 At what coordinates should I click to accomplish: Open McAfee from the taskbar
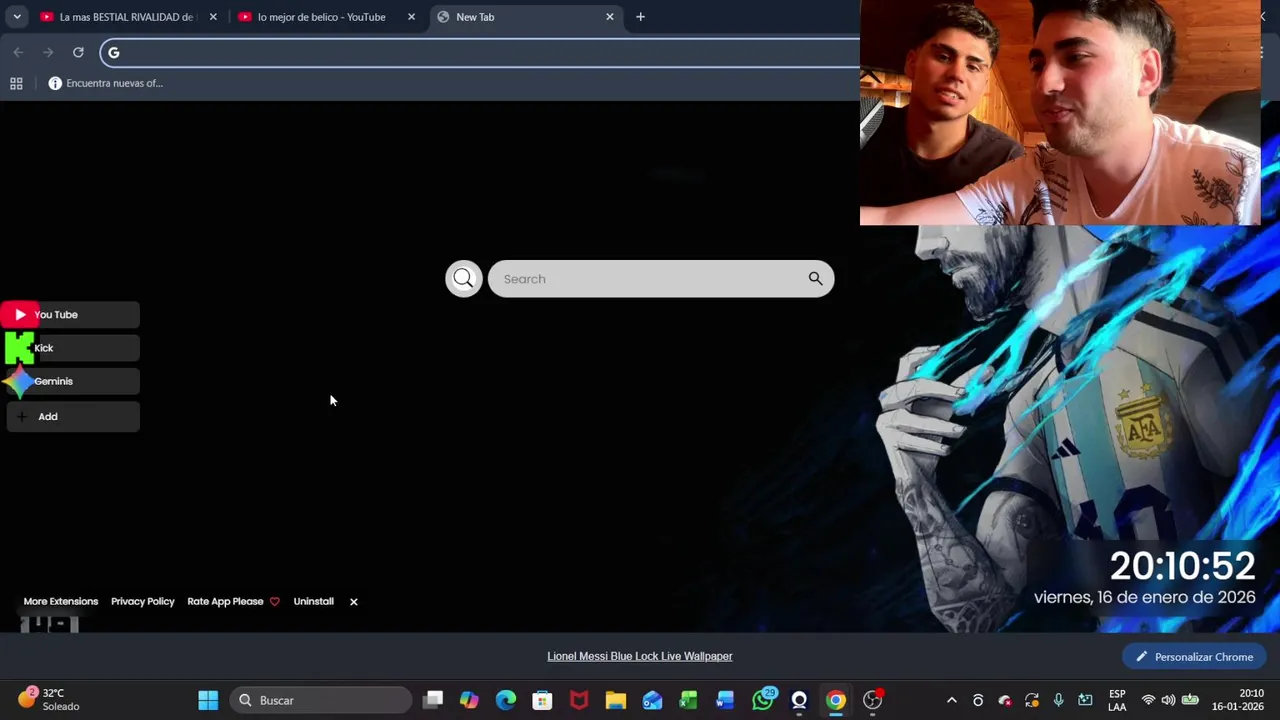(579, 700)
